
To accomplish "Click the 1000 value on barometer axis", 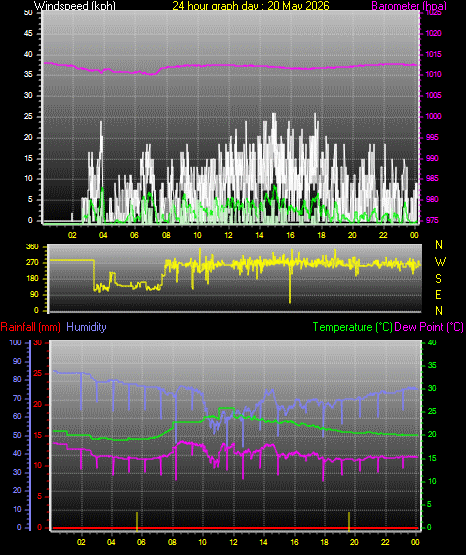I will 433,116.
